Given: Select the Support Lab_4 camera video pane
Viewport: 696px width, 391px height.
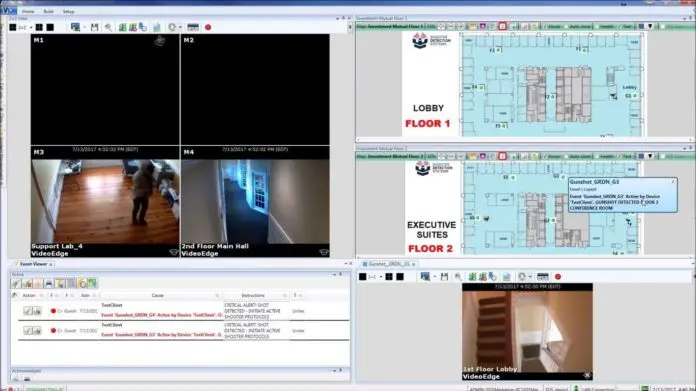Looking at the screenshot, I should click(x=105, y=202).
